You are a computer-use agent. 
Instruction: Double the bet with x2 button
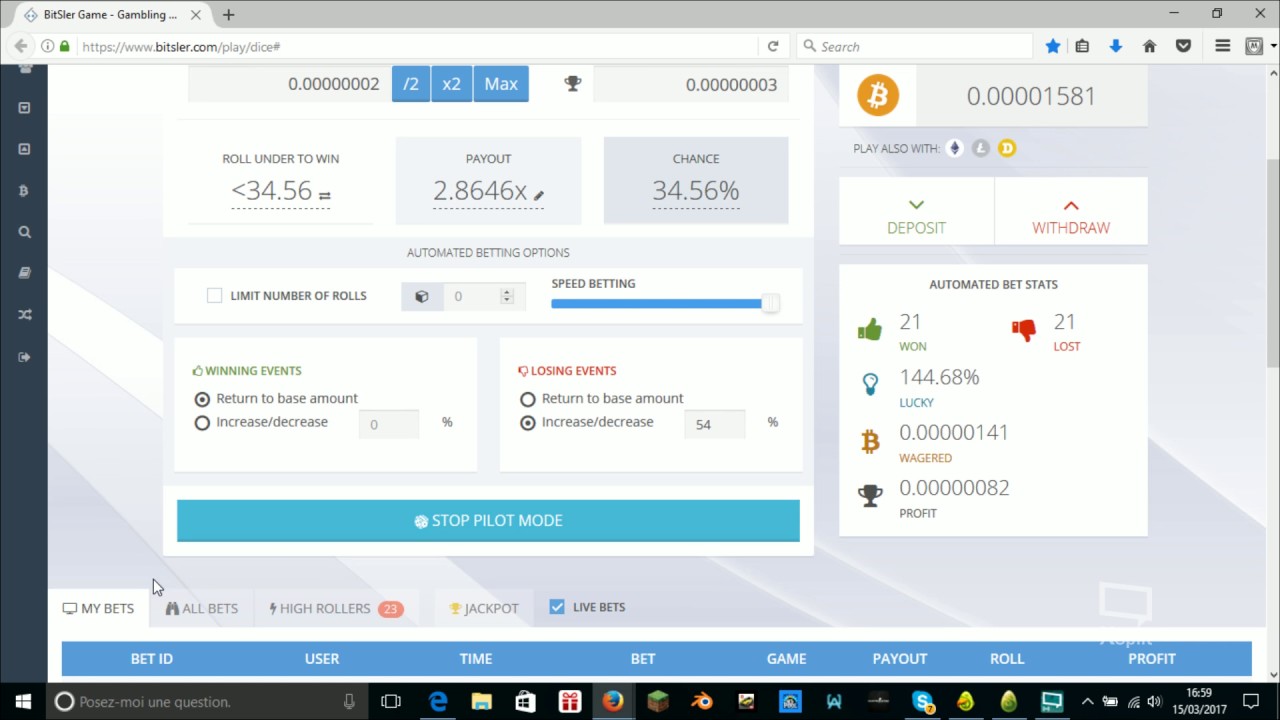click(x=452, y=84)
